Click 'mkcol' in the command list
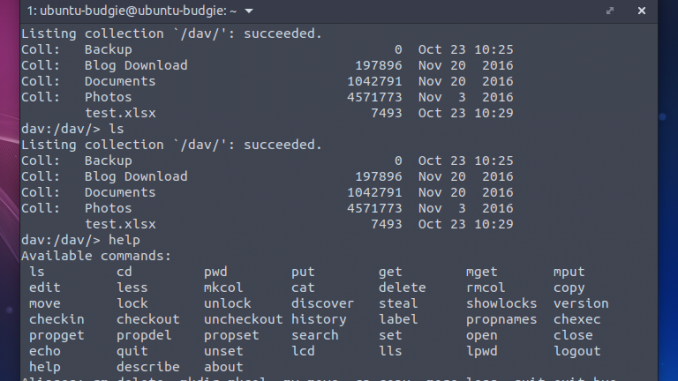The width and height of the screenshot is (678, 381). 223,288
